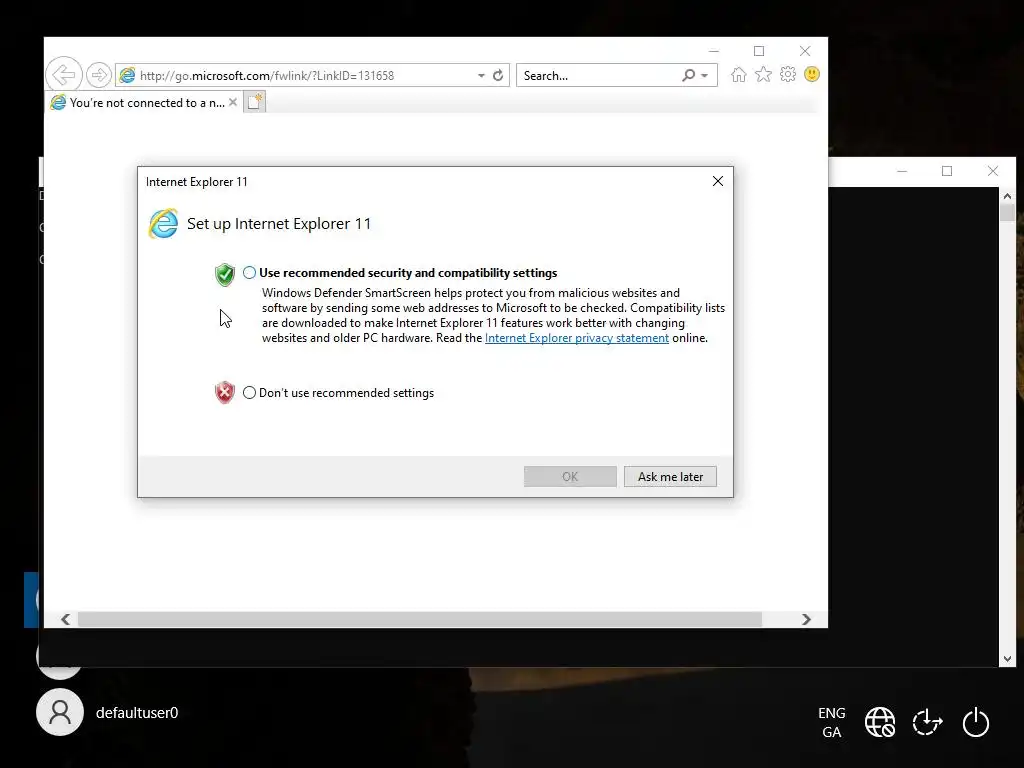This screenshot has height=768, width=1024.
Task: Open the Ease of Access icon
Action: [x=927, y=722]
